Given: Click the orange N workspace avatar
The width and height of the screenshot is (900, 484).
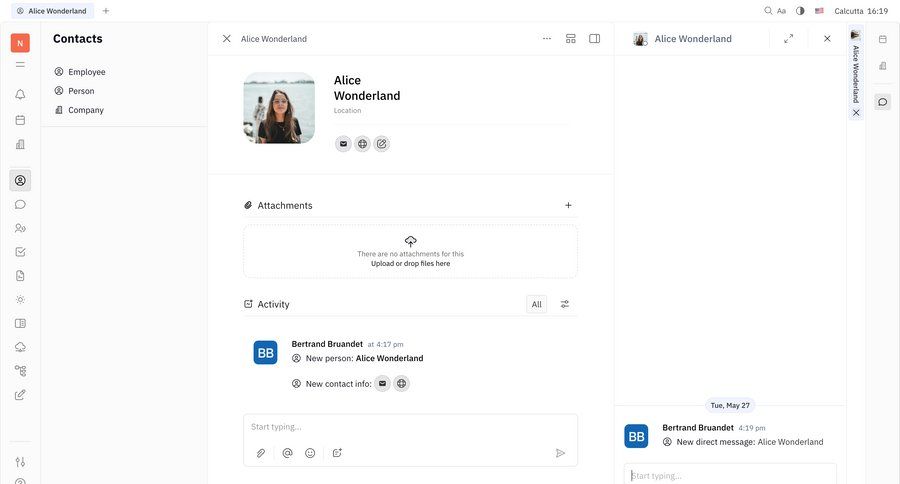Looking at the screenshot, I should [20, 43].
